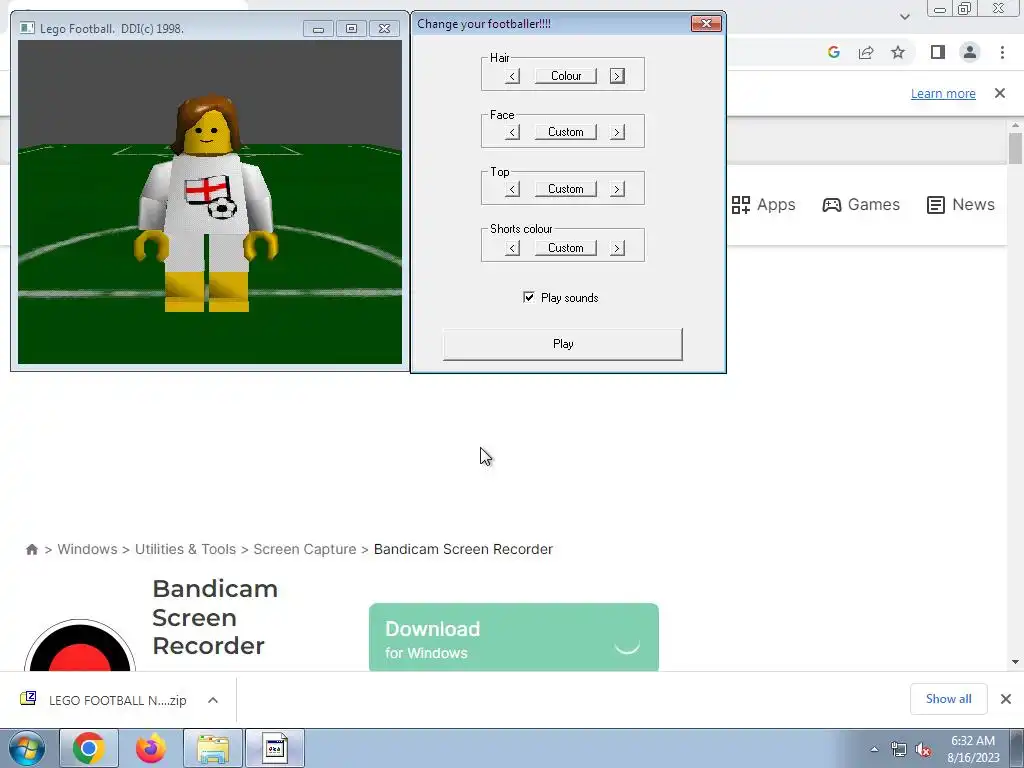Click next Hair arrow

[617, 76]
